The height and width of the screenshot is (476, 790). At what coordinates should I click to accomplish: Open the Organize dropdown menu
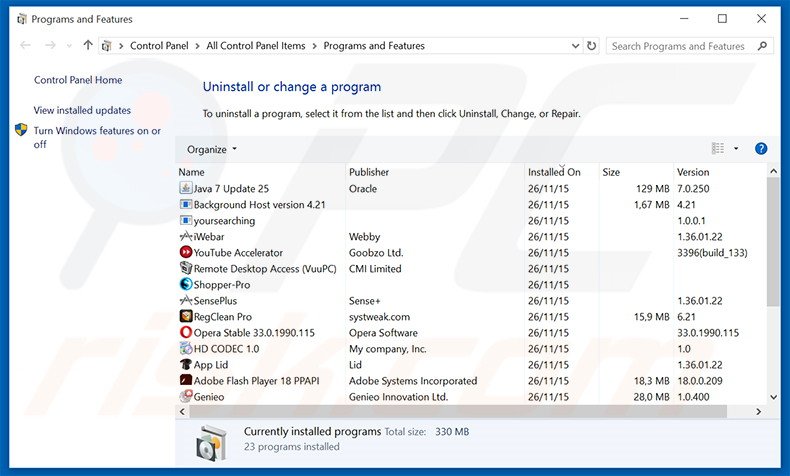(212, 150)
